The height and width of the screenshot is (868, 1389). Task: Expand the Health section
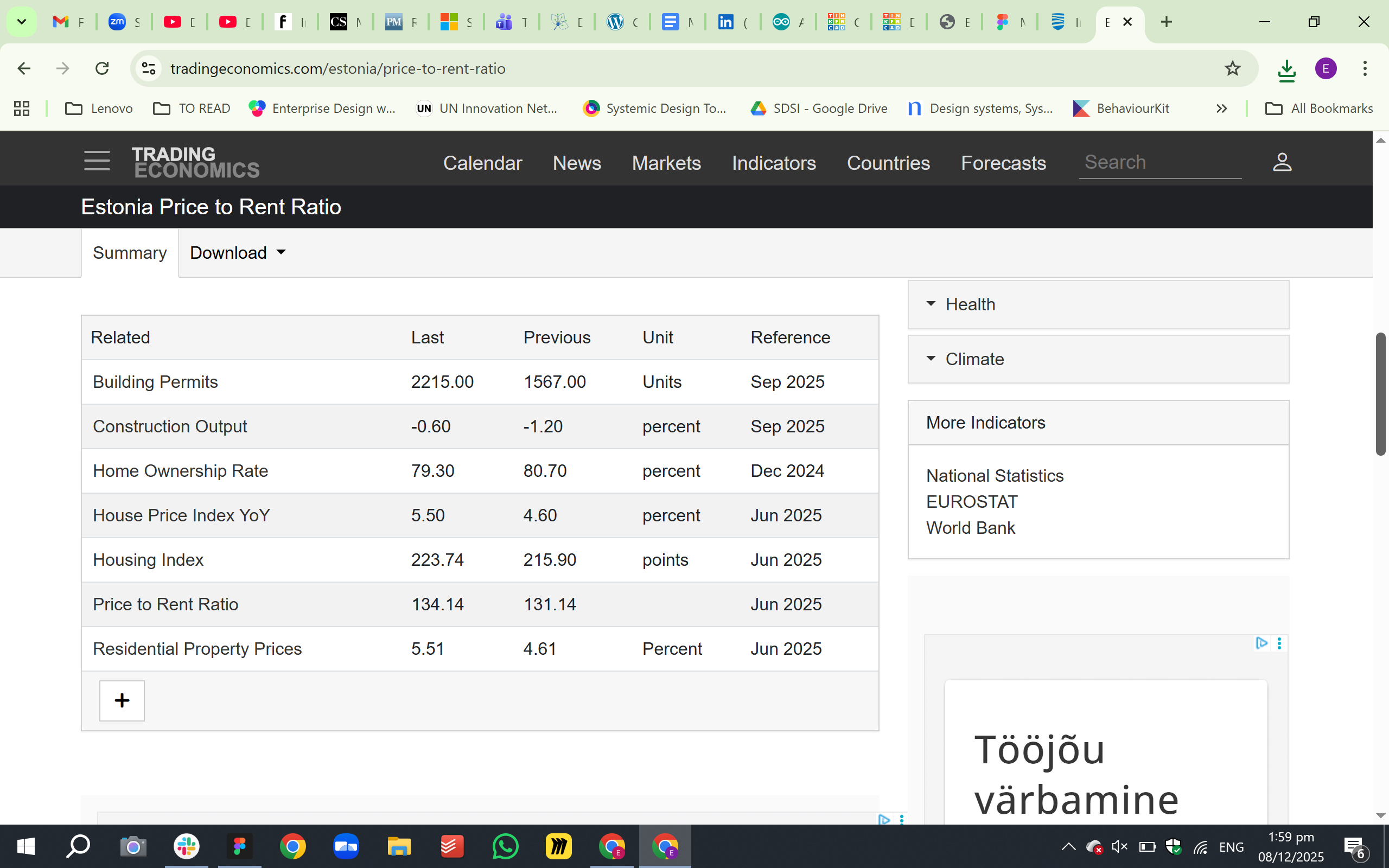970,304
